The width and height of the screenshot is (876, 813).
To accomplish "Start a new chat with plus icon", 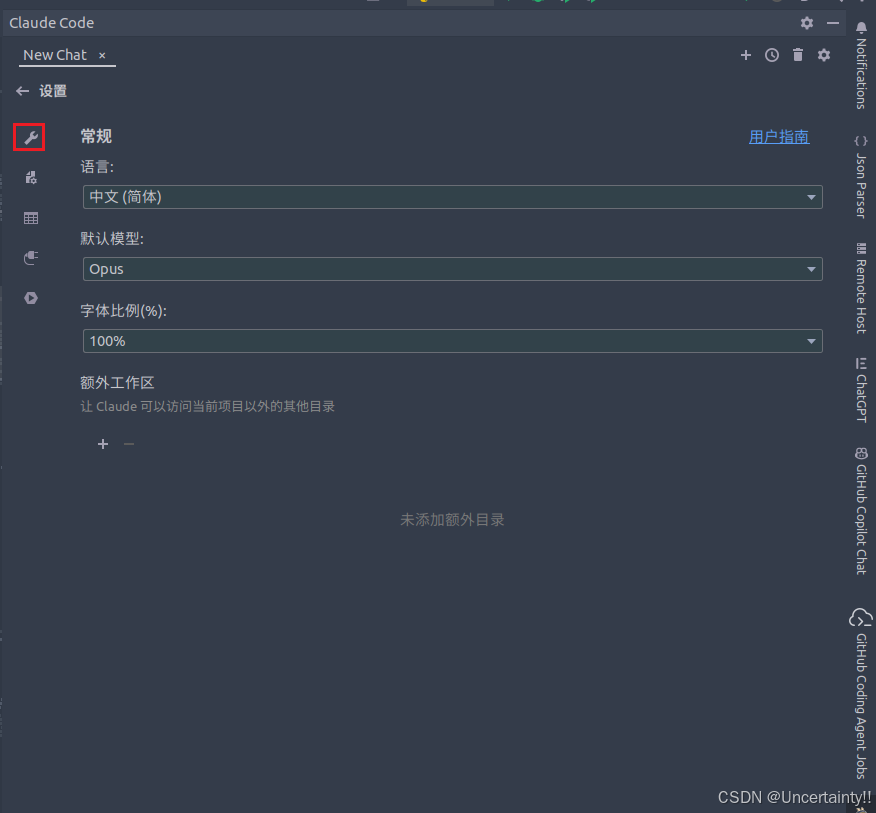I will click(x=745, y=55).
